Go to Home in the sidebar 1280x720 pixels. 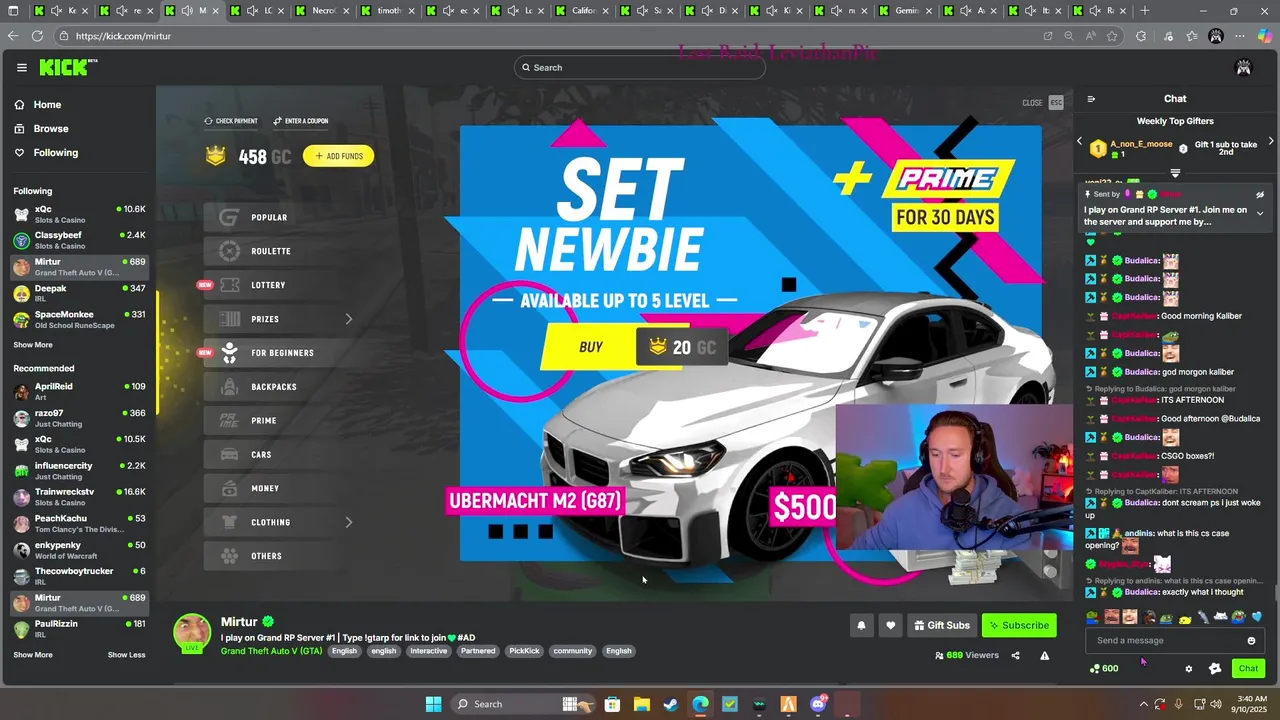coord(47,105)
